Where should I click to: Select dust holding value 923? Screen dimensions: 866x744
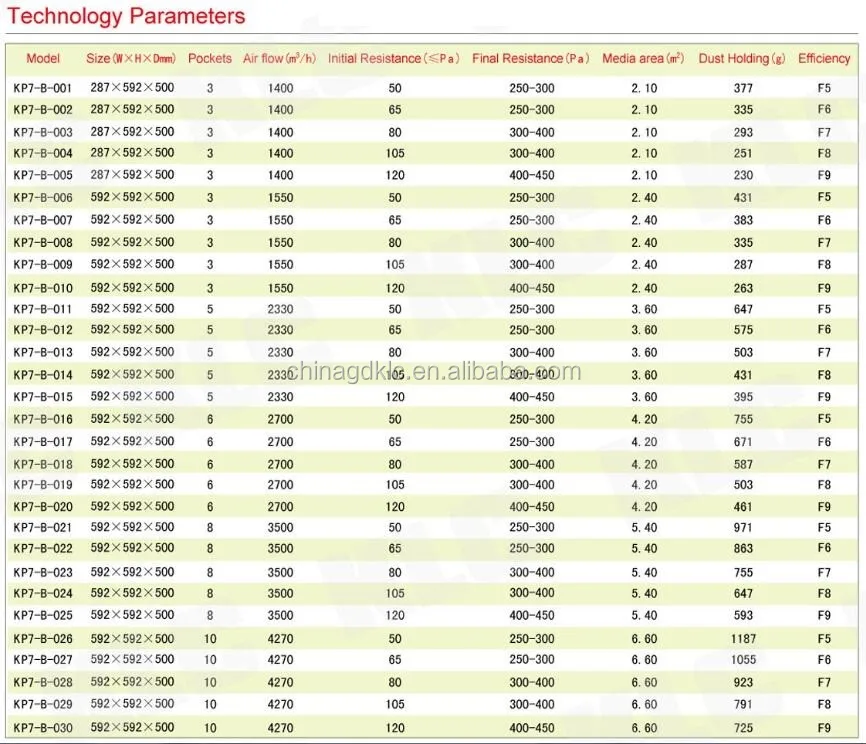tap(743, 683)
